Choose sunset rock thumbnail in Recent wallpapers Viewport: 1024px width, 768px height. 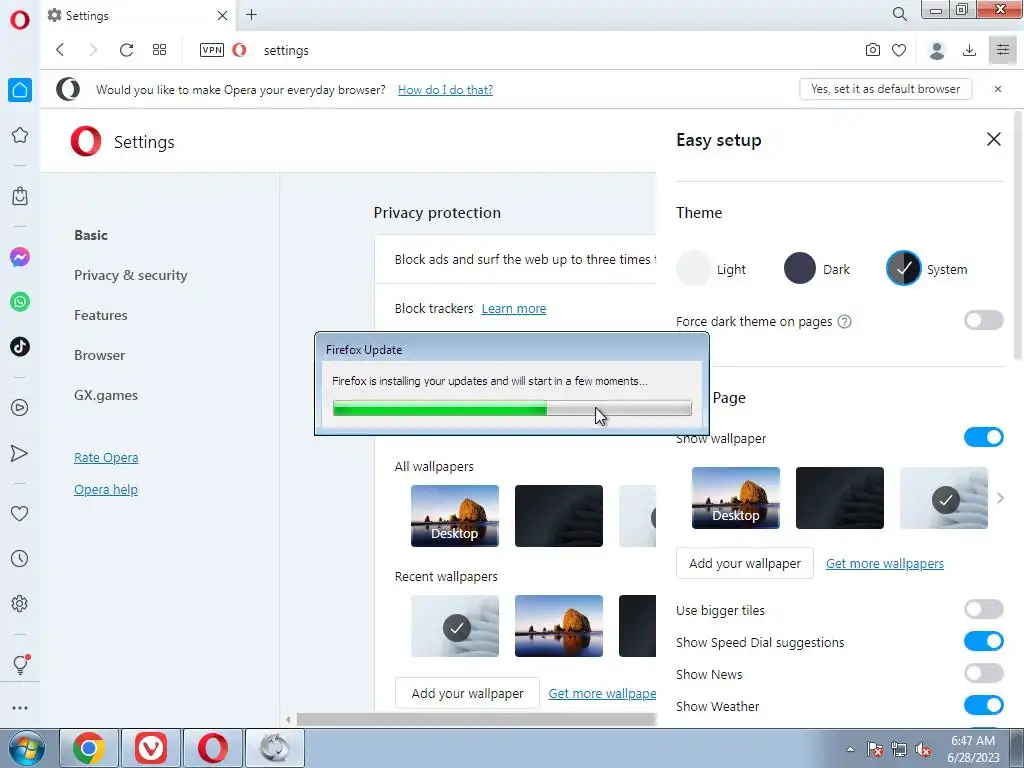559,626
